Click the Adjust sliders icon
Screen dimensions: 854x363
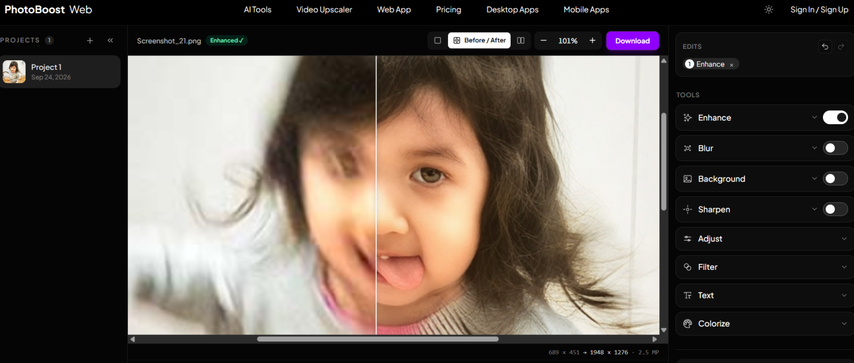688,239
